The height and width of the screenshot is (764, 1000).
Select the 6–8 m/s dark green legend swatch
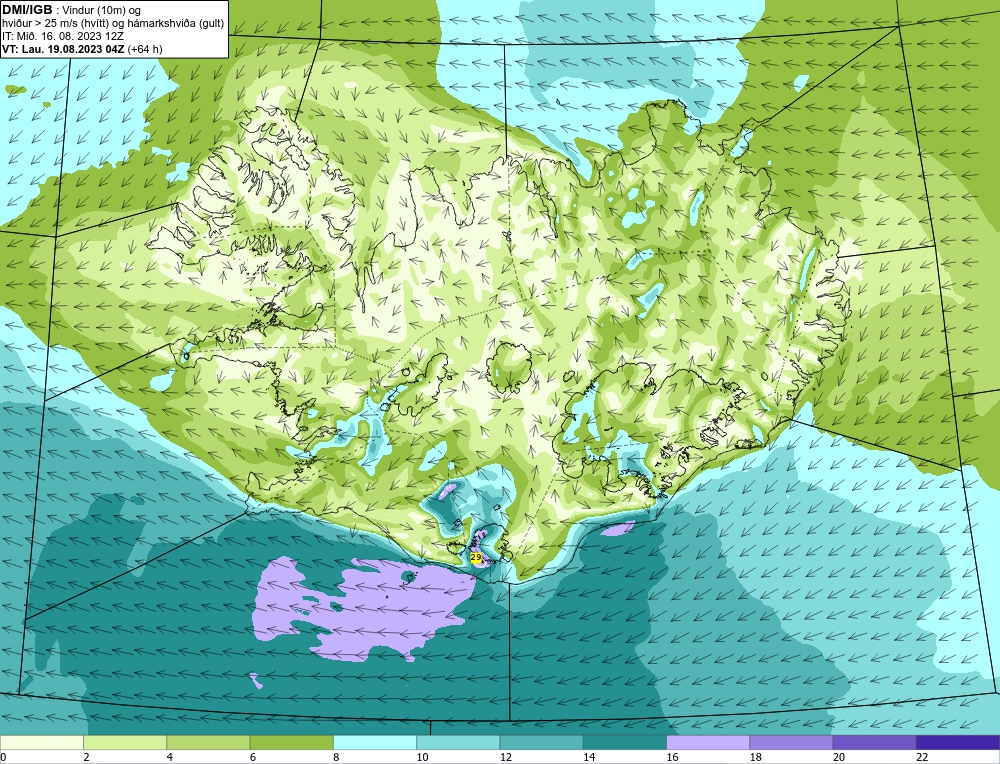coord(291,742)
